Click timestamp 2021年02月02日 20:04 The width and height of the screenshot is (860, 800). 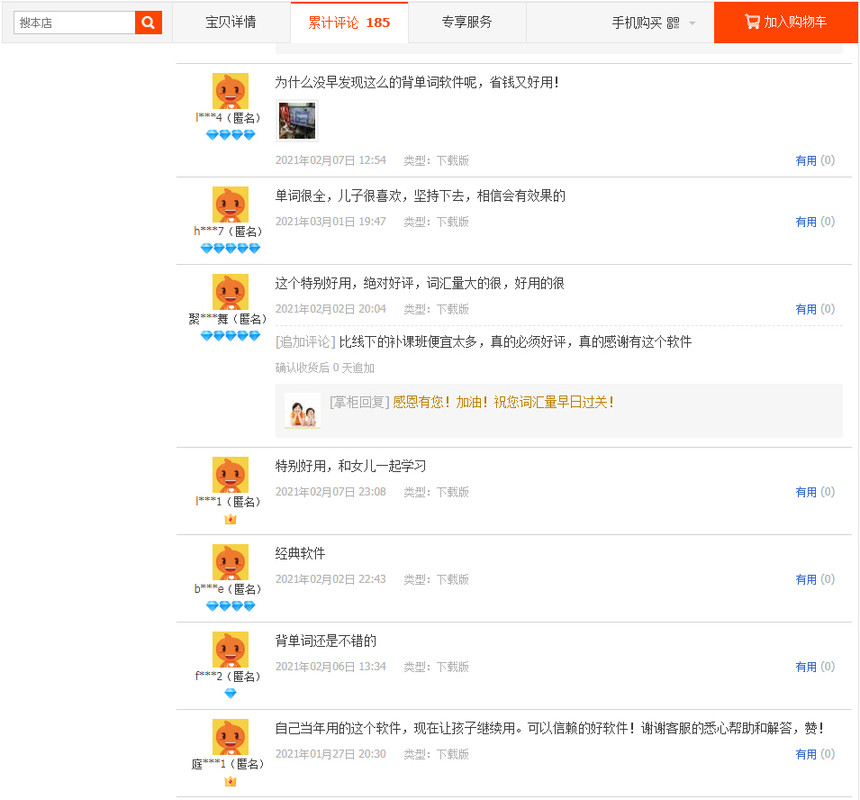tap(331, 309)
